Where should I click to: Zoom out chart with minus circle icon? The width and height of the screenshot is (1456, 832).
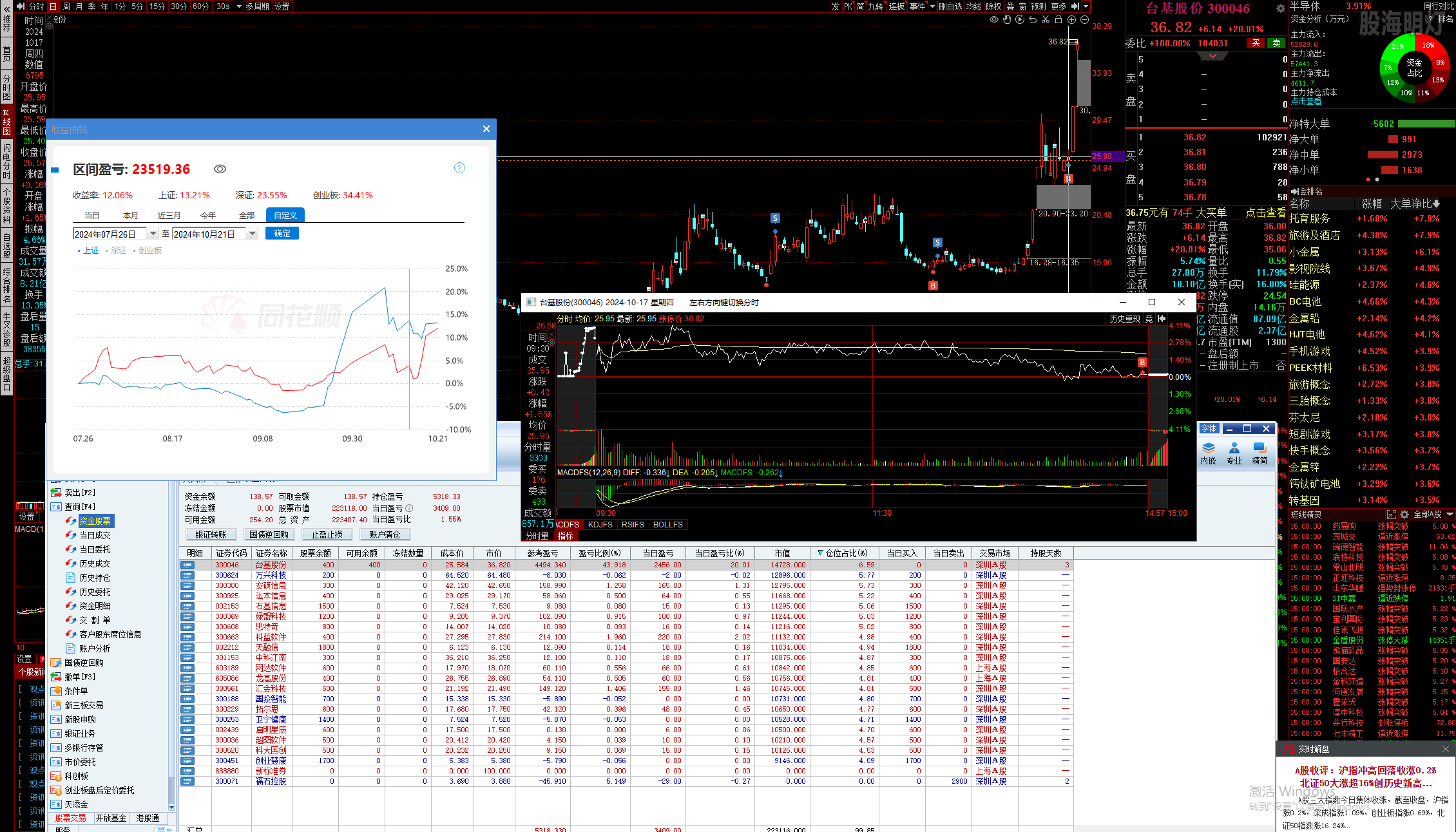tap(1085, 20)
